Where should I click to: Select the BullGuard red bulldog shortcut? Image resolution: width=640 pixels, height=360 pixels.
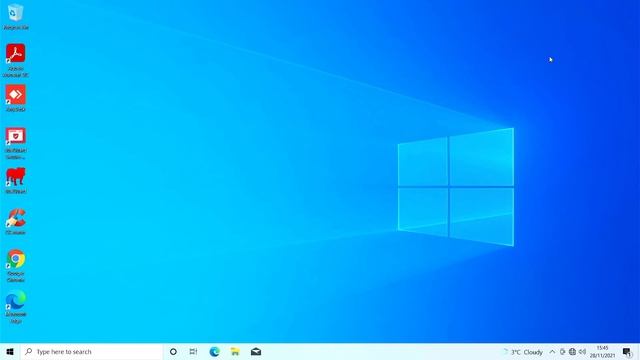16,180
